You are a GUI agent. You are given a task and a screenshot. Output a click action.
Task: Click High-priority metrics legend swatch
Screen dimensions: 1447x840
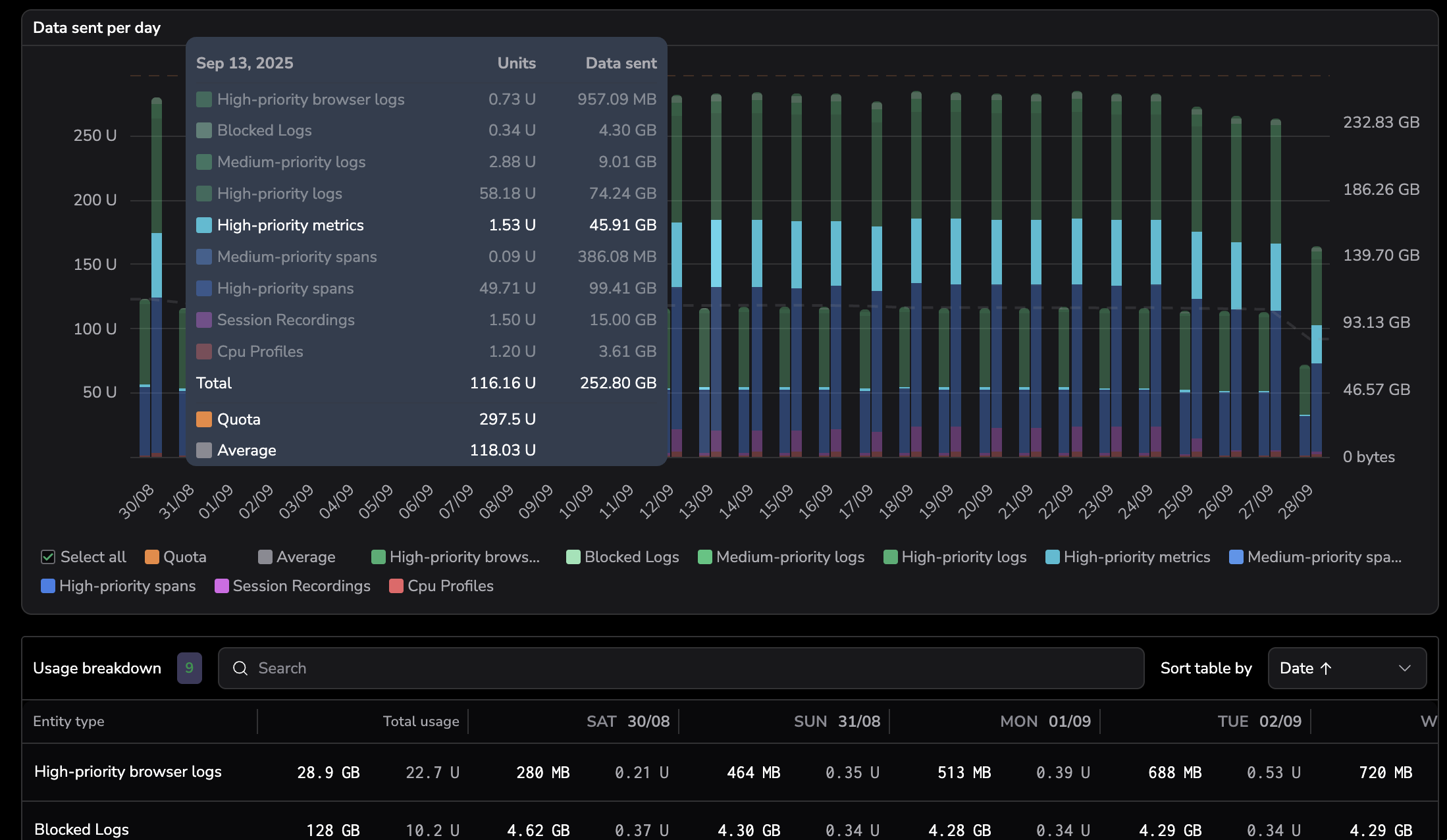(1052, 557)
